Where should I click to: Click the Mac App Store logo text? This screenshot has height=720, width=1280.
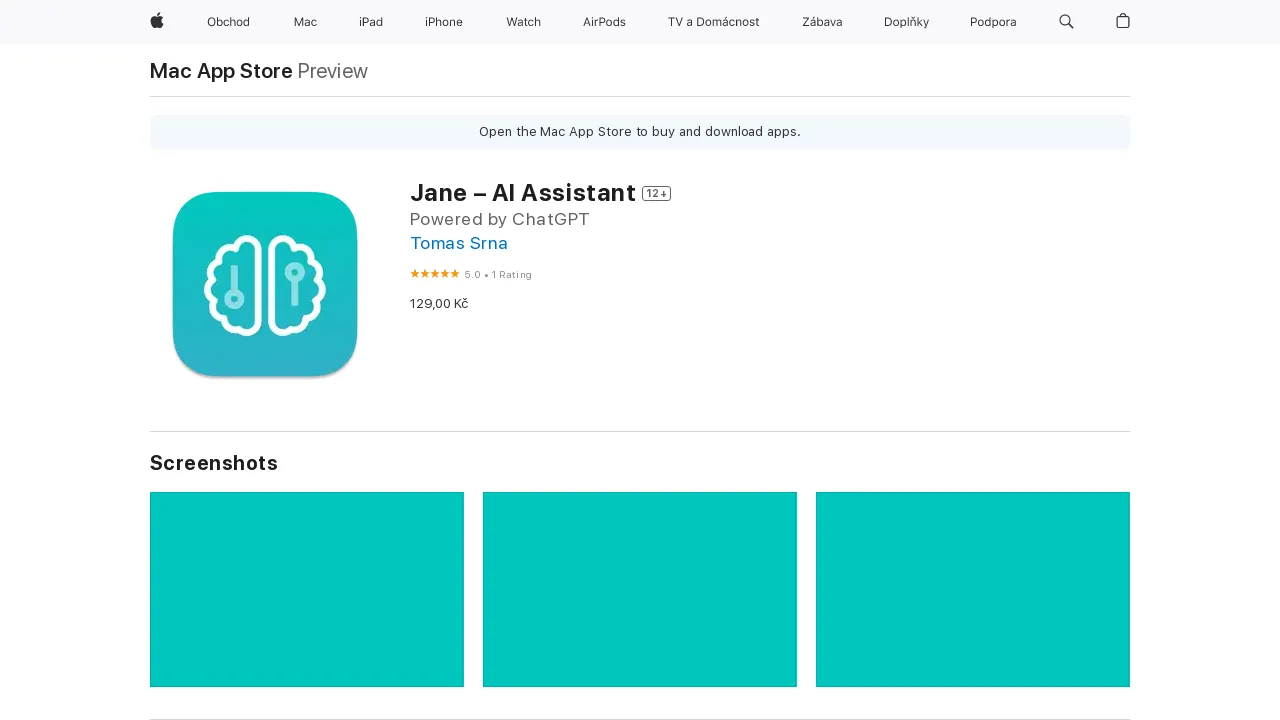pyautogui.click(x=220, y=71)
